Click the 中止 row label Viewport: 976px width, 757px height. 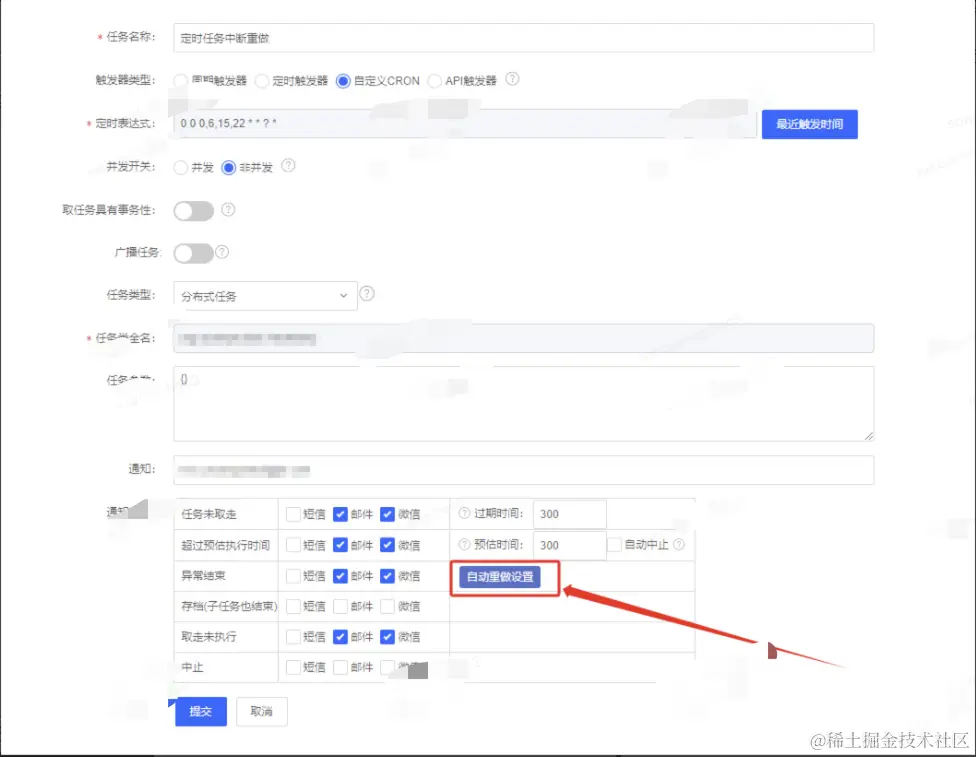click(192, 667)
